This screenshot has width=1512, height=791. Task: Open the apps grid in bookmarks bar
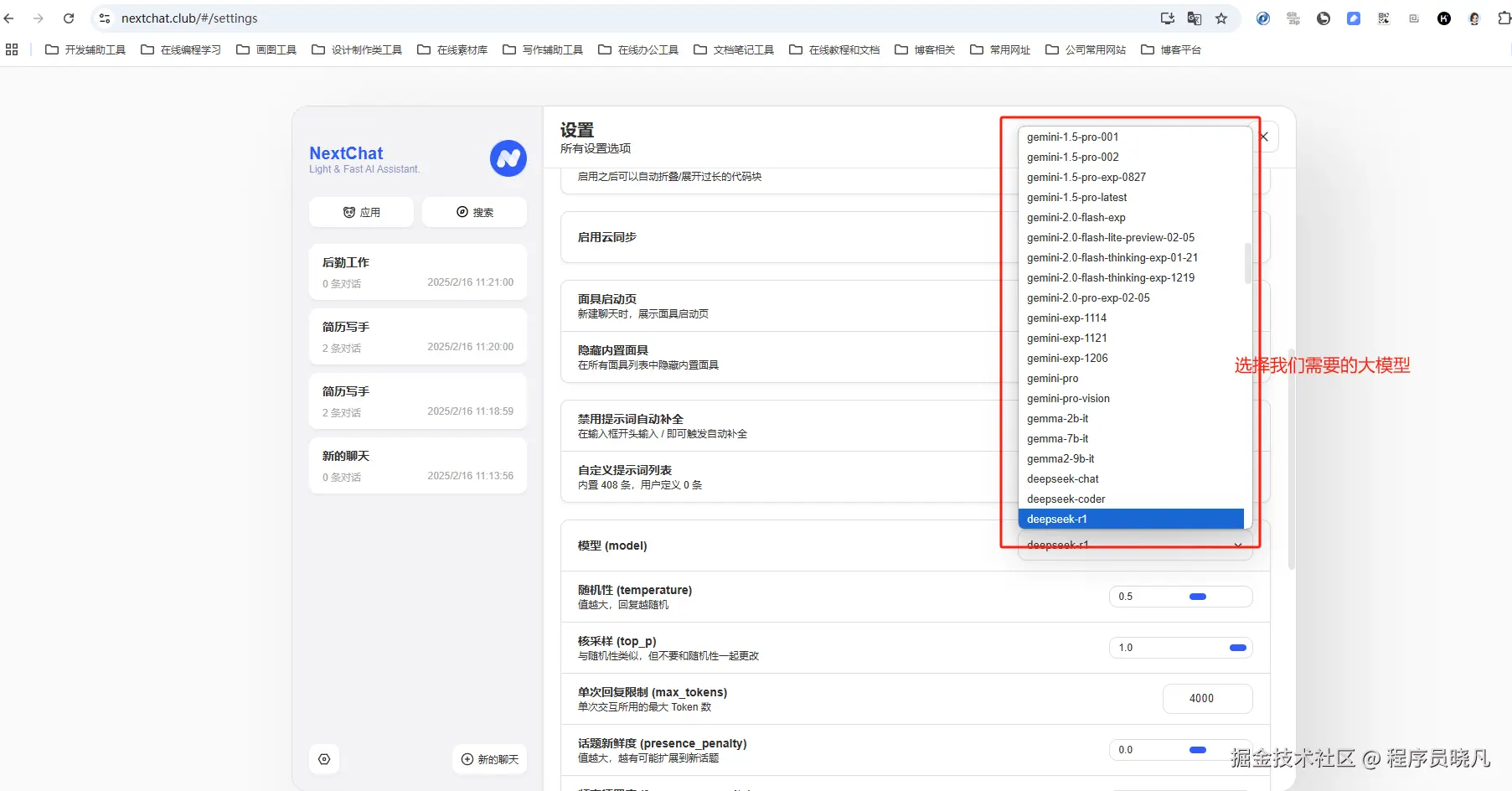[x=12, y=49]
